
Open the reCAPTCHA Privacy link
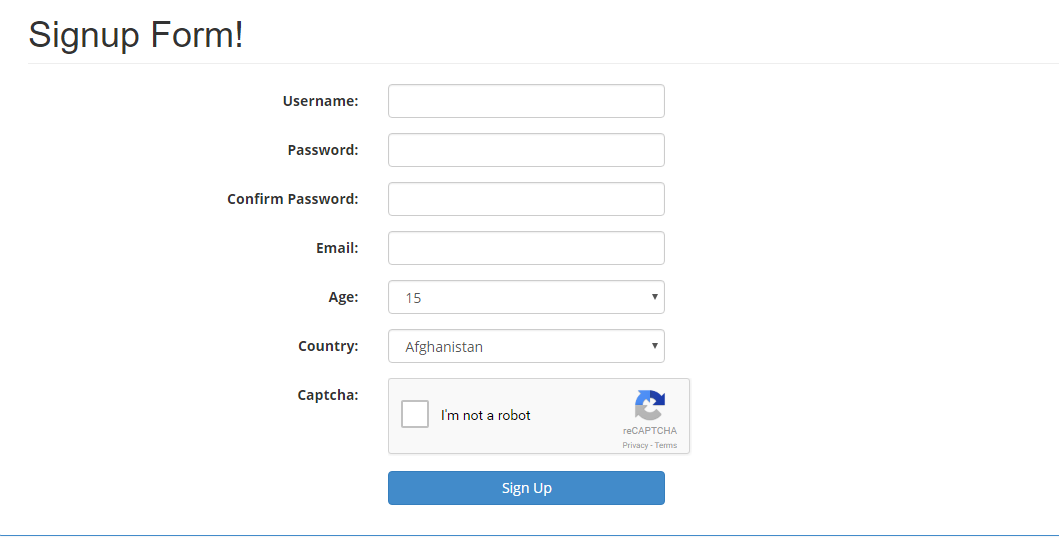coord(635,445)
